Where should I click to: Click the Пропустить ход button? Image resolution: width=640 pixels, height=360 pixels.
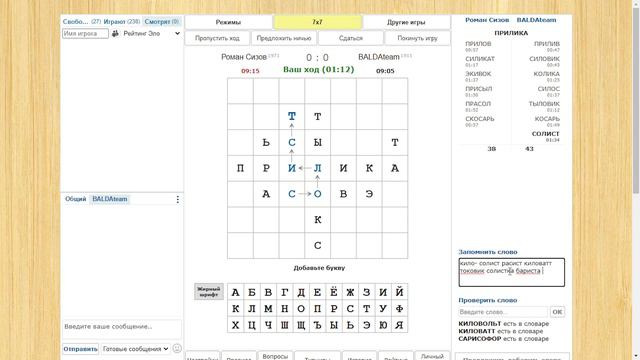pos(217,38)
